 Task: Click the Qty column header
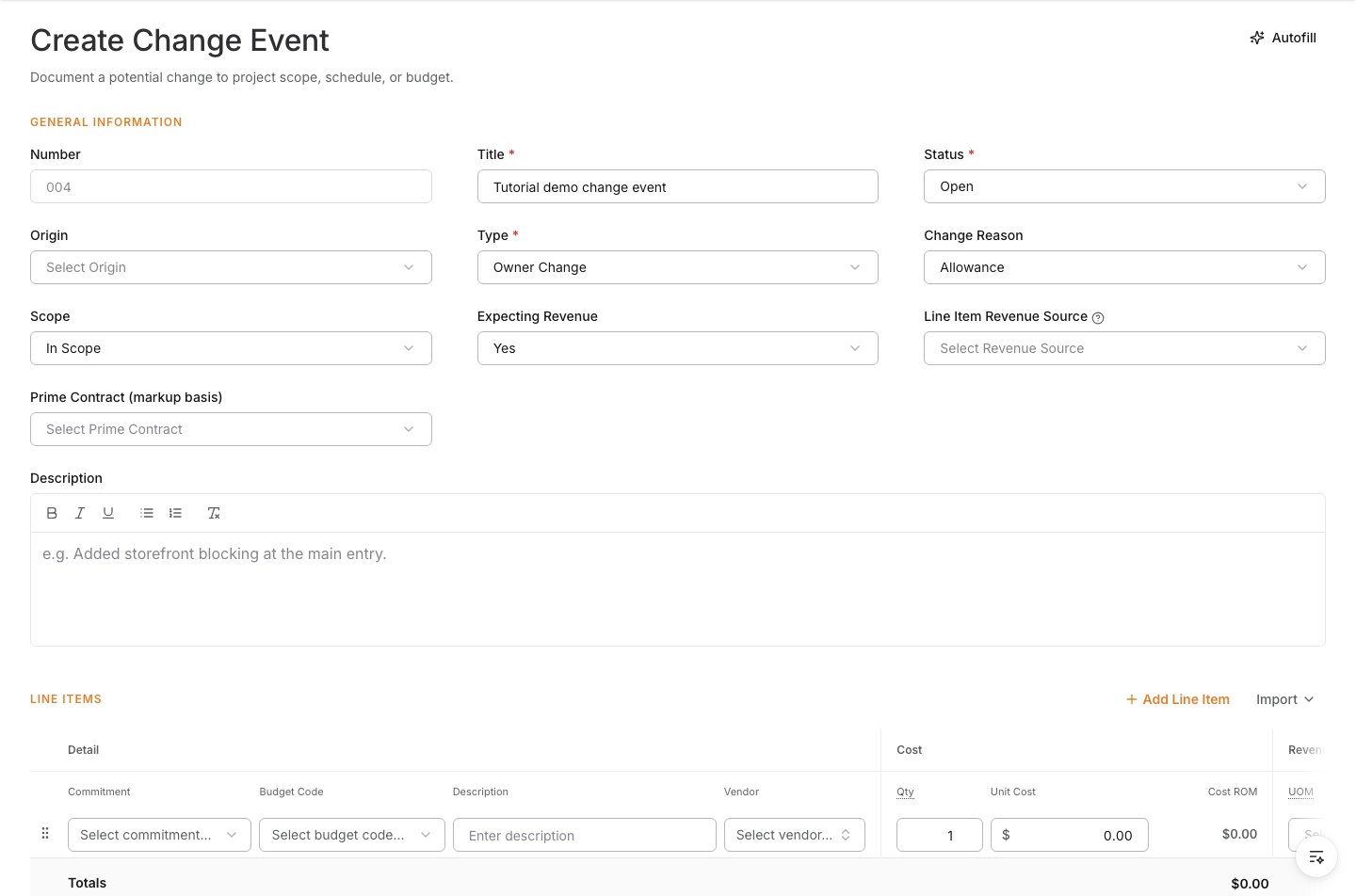point(905,792)
